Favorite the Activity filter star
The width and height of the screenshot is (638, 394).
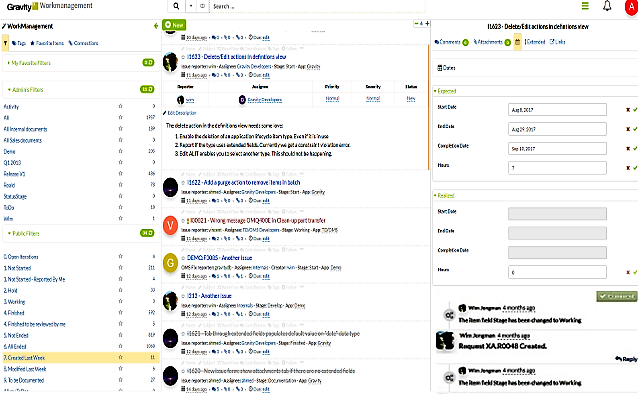click(120, 106)
